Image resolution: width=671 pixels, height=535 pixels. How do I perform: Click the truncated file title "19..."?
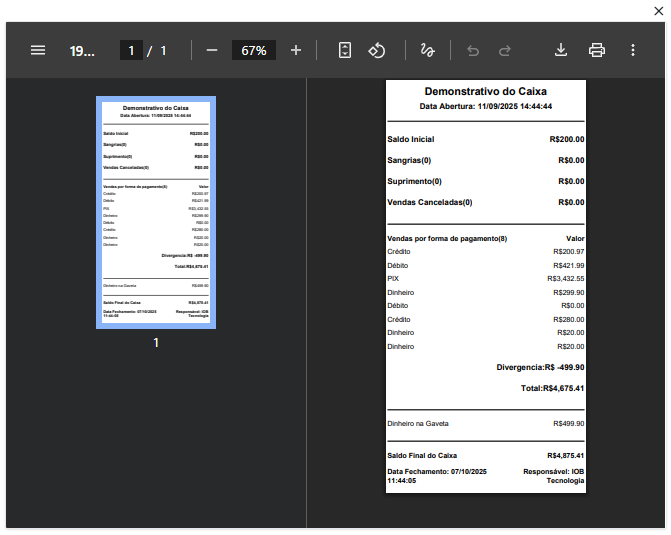pos(82,50)
